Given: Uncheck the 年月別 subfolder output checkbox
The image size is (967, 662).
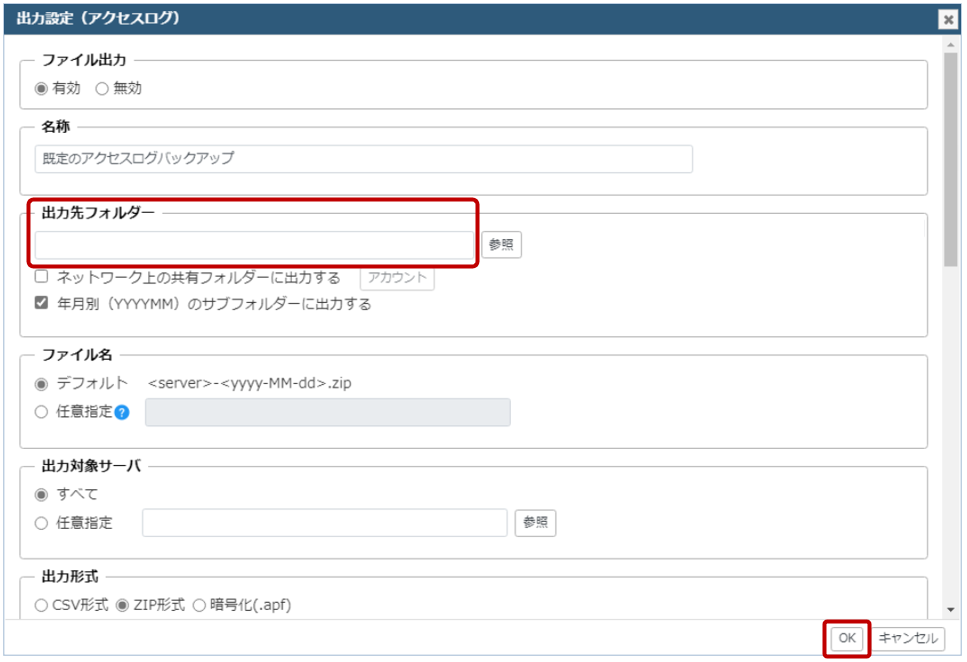Looking at the screenshot, I should (x=42, y=304).
